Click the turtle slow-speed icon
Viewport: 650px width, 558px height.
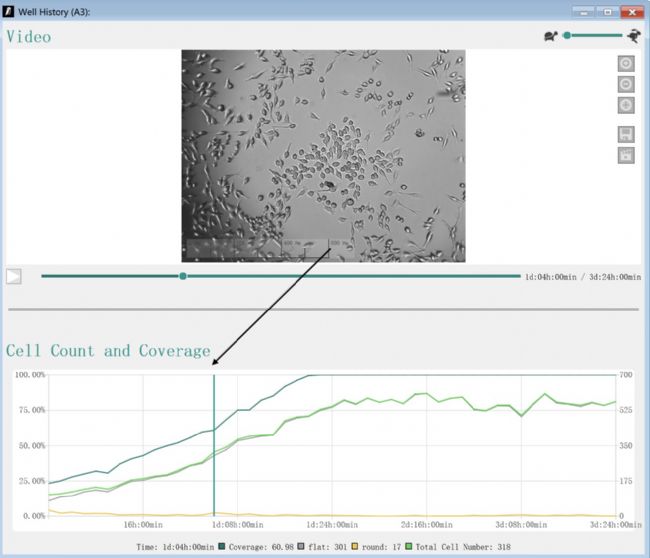(x=550, y=36)
